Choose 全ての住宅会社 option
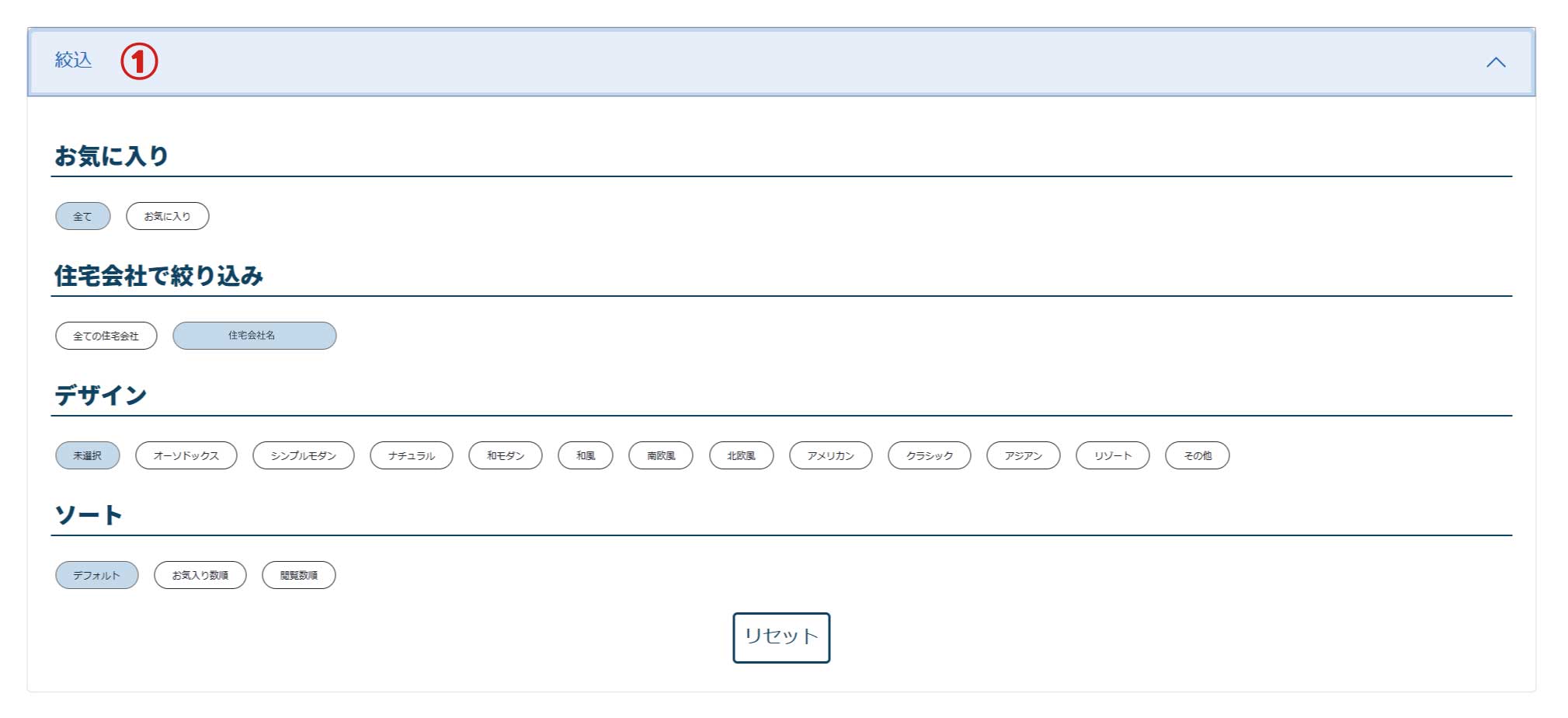Image resolution: width=1568 pixels, height=718 pixels. point(106,336)
